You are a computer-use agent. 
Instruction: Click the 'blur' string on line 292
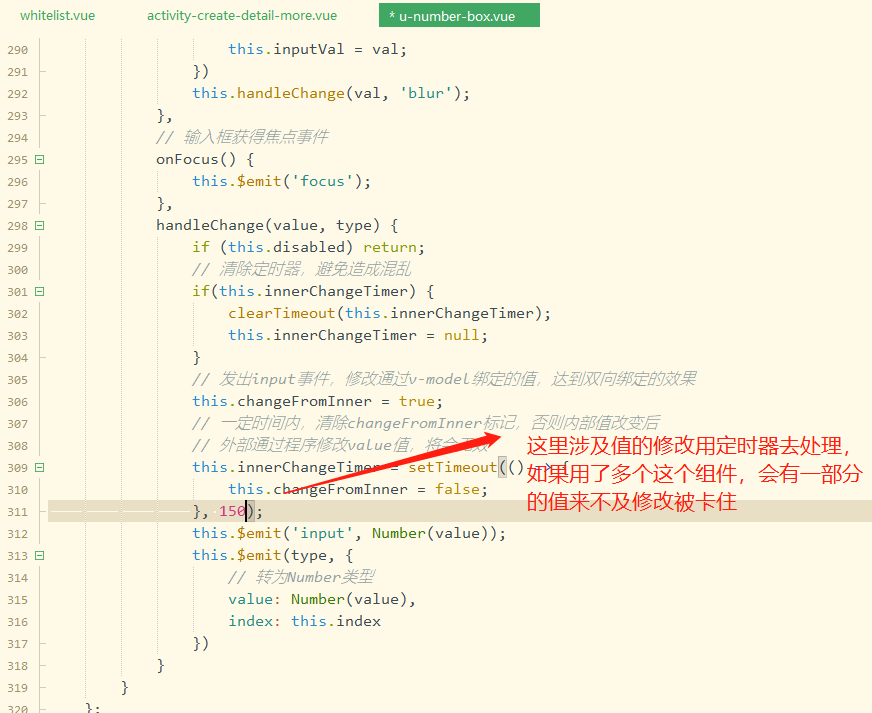coord(426,93)
